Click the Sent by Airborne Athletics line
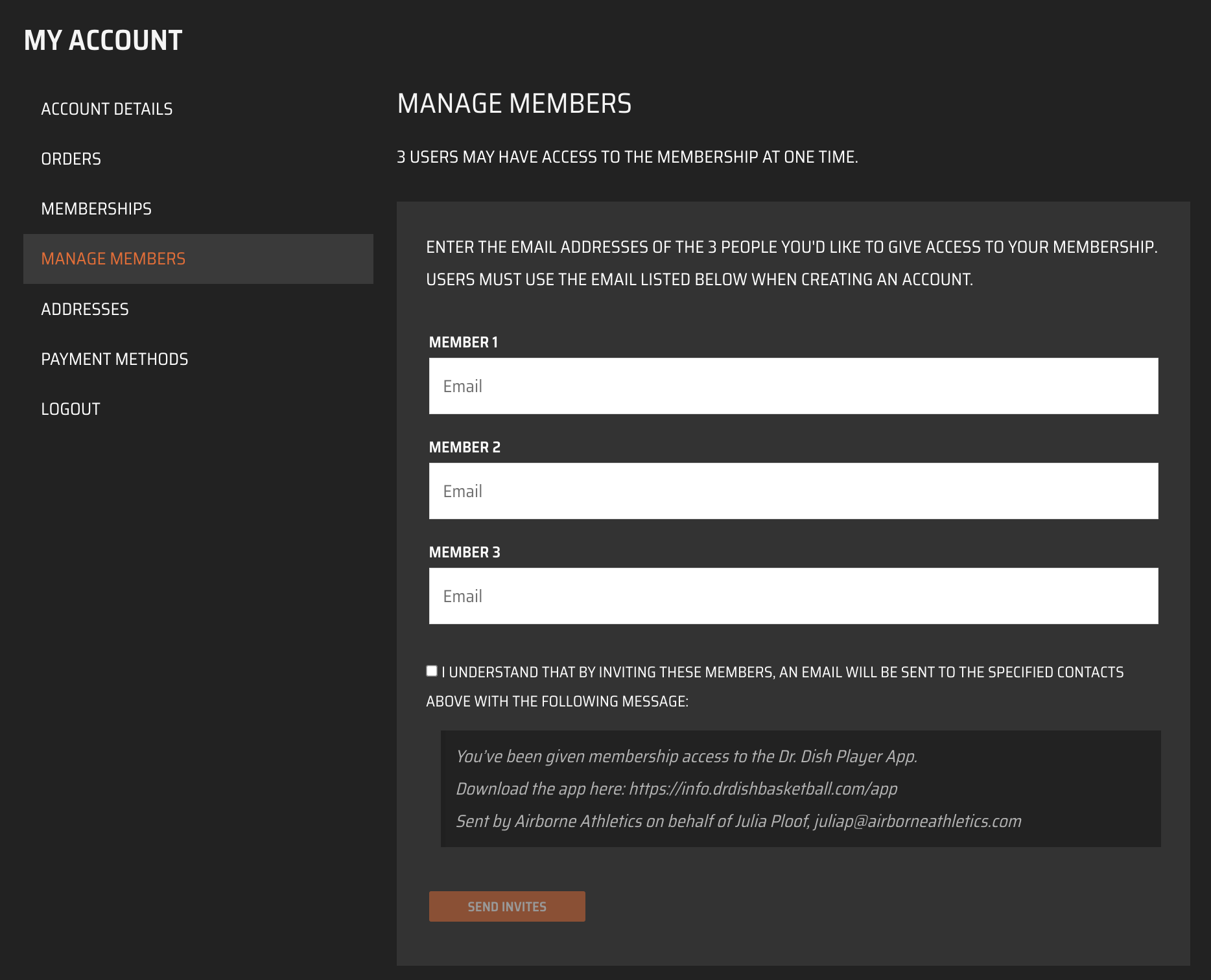 738,821
